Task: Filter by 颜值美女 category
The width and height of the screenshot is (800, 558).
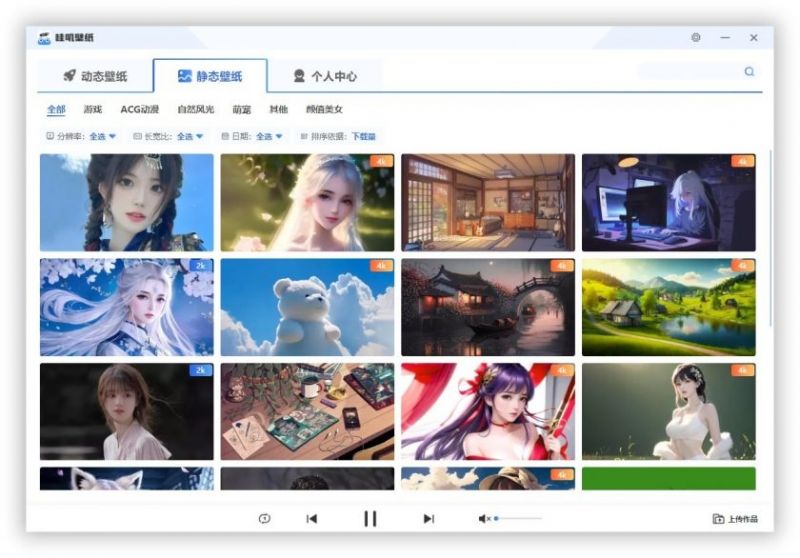Action: click(324, 109)
